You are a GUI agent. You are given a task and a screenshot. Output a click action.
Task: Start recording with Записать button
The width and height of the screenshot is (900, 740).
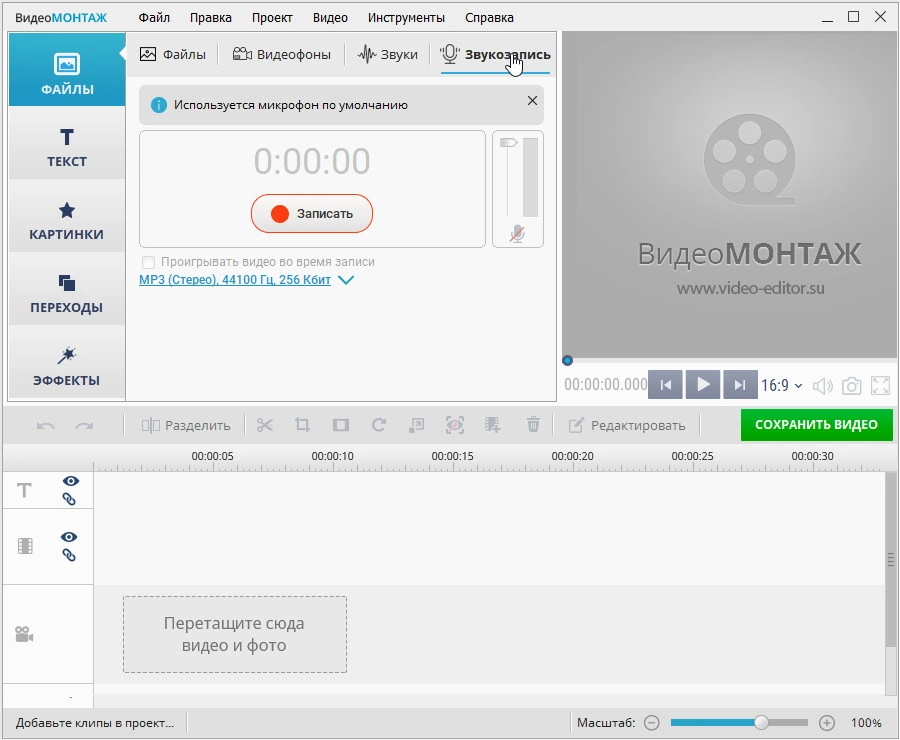(312, 214)
